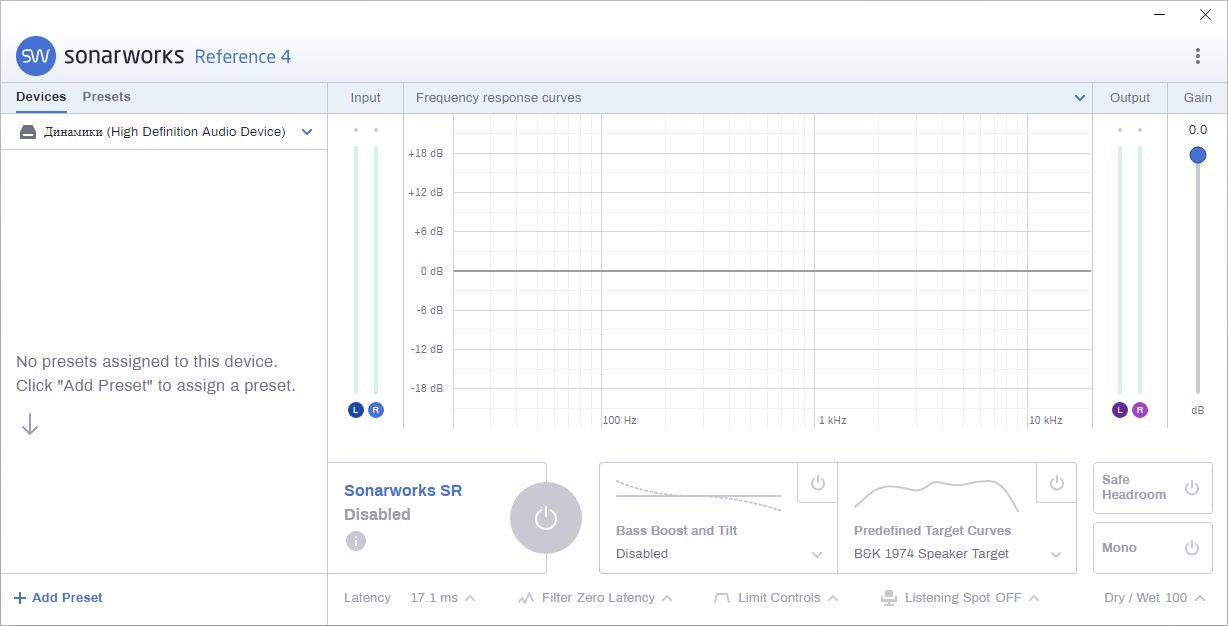
Task: Click the speaker device icon beside Динамики
Action: pos(28,132)
